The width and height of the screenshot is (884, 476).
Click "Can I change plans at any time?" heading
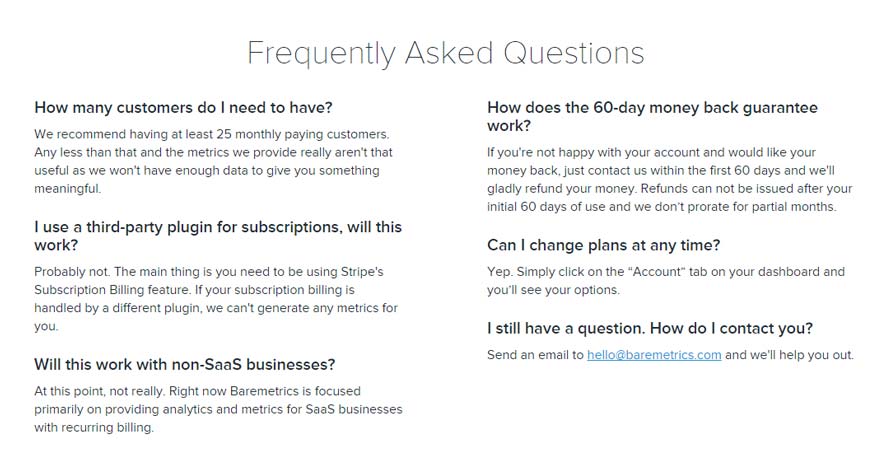pos(617,245)
